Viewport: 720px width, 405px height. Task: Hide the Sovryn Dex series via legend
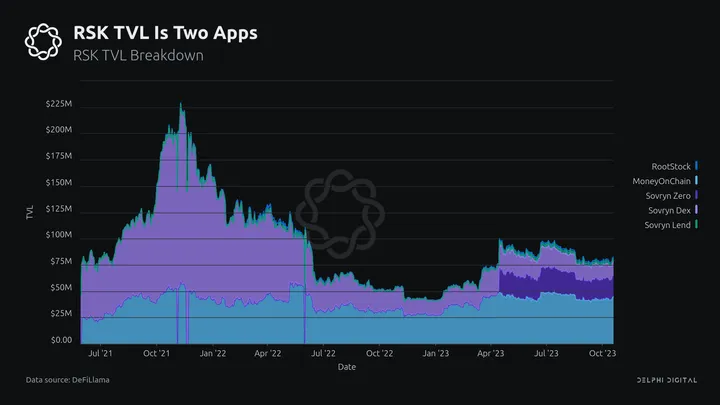tap(670, 210)
